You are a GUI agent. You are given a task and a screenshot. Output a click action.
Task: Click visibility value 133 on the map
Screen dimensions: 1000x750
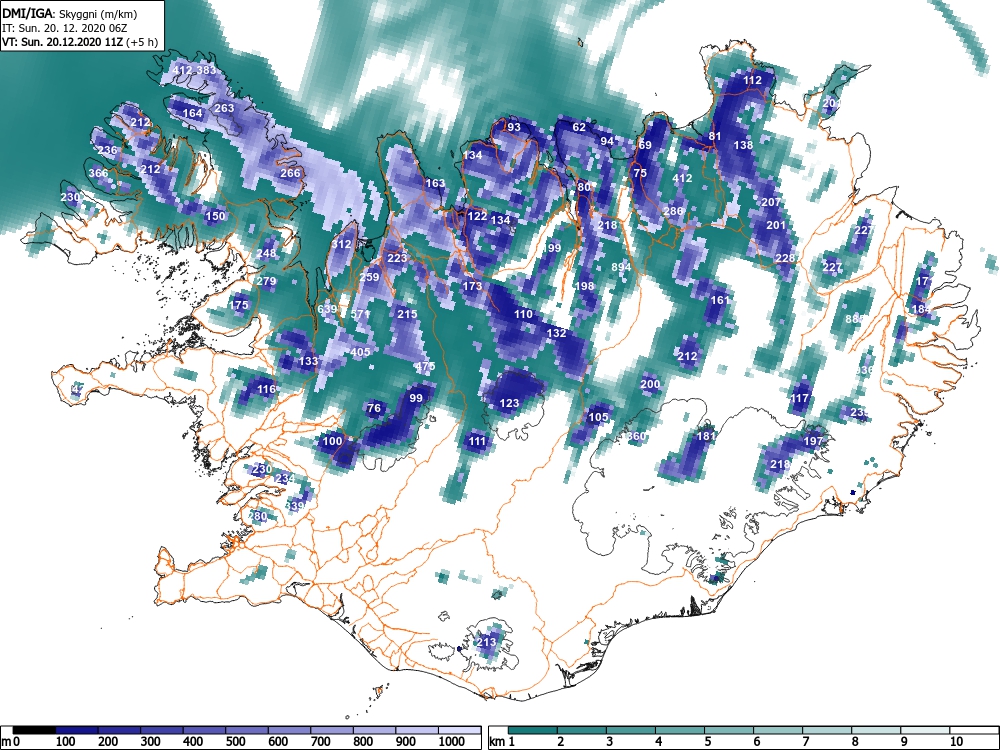coord(308,361)
